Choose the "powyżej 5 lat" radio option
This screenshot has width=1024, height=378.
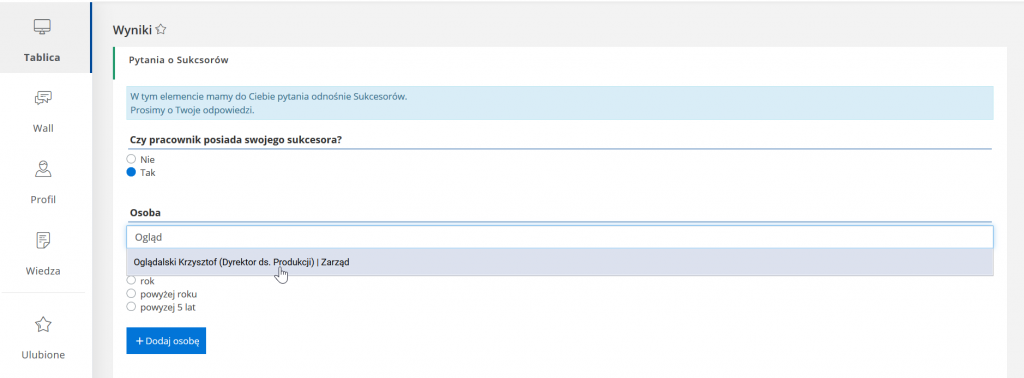coord(131,306)
